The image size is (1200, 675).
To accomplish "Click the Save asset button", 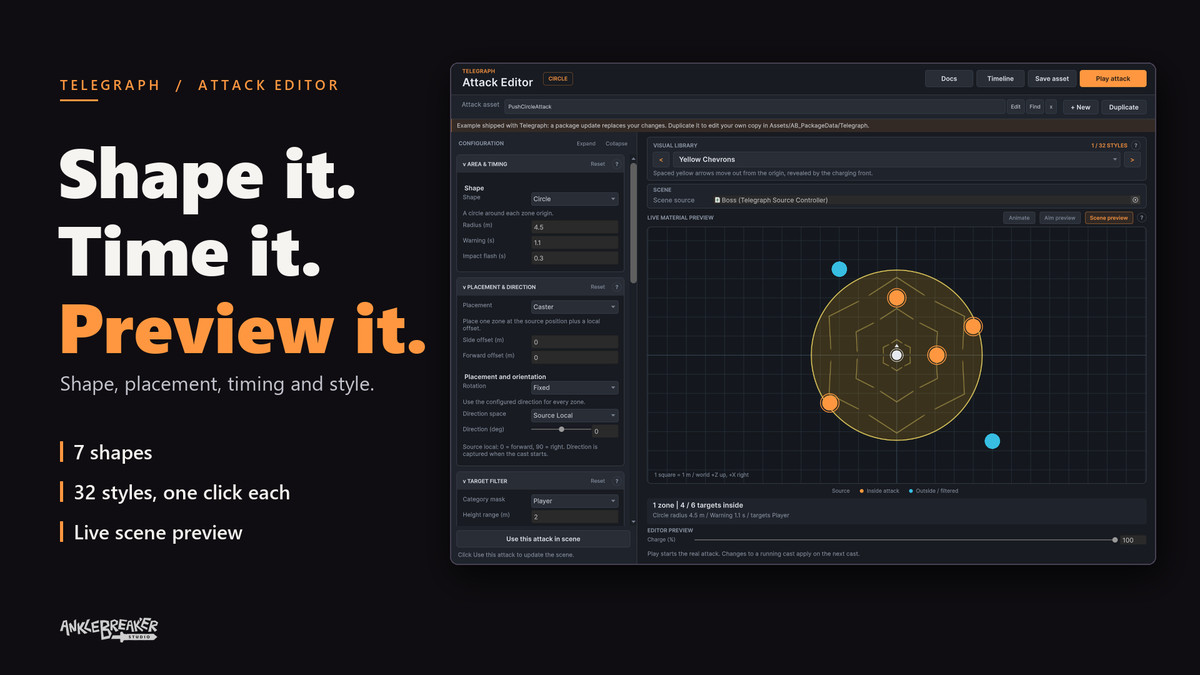I will 1052,79.
